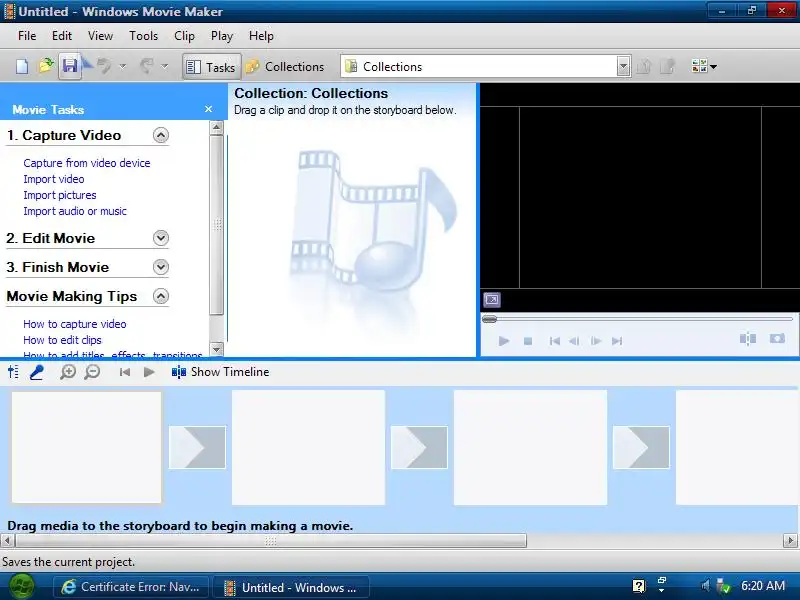Toggle the Tasks pane button
800x600 pixels.
[211, 67]
